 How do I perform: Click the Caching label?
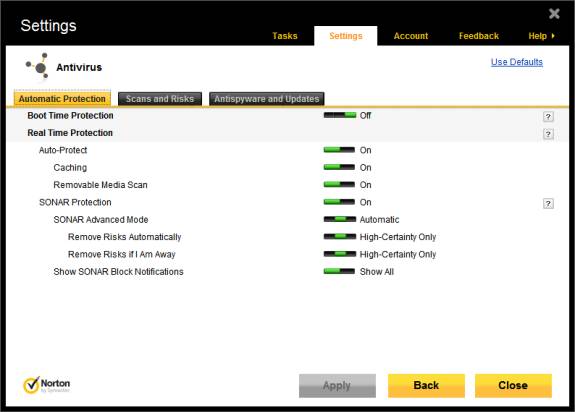click(70, 168)
